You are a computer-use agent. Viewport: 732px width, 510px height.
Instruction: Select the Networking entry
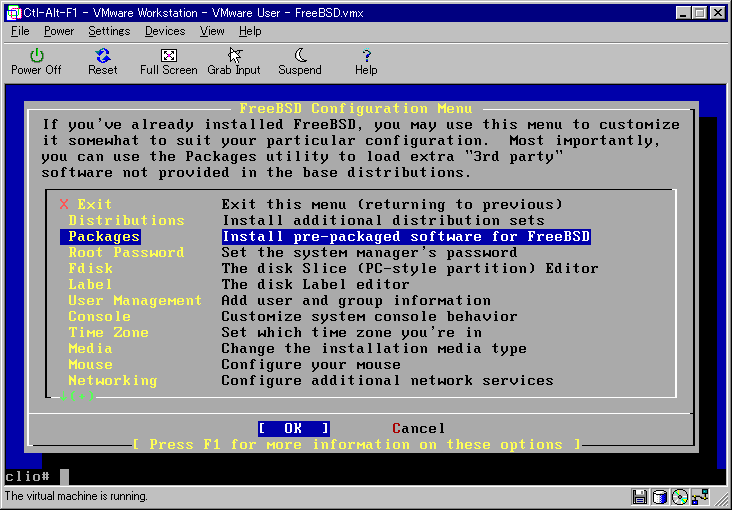[113, 381]
